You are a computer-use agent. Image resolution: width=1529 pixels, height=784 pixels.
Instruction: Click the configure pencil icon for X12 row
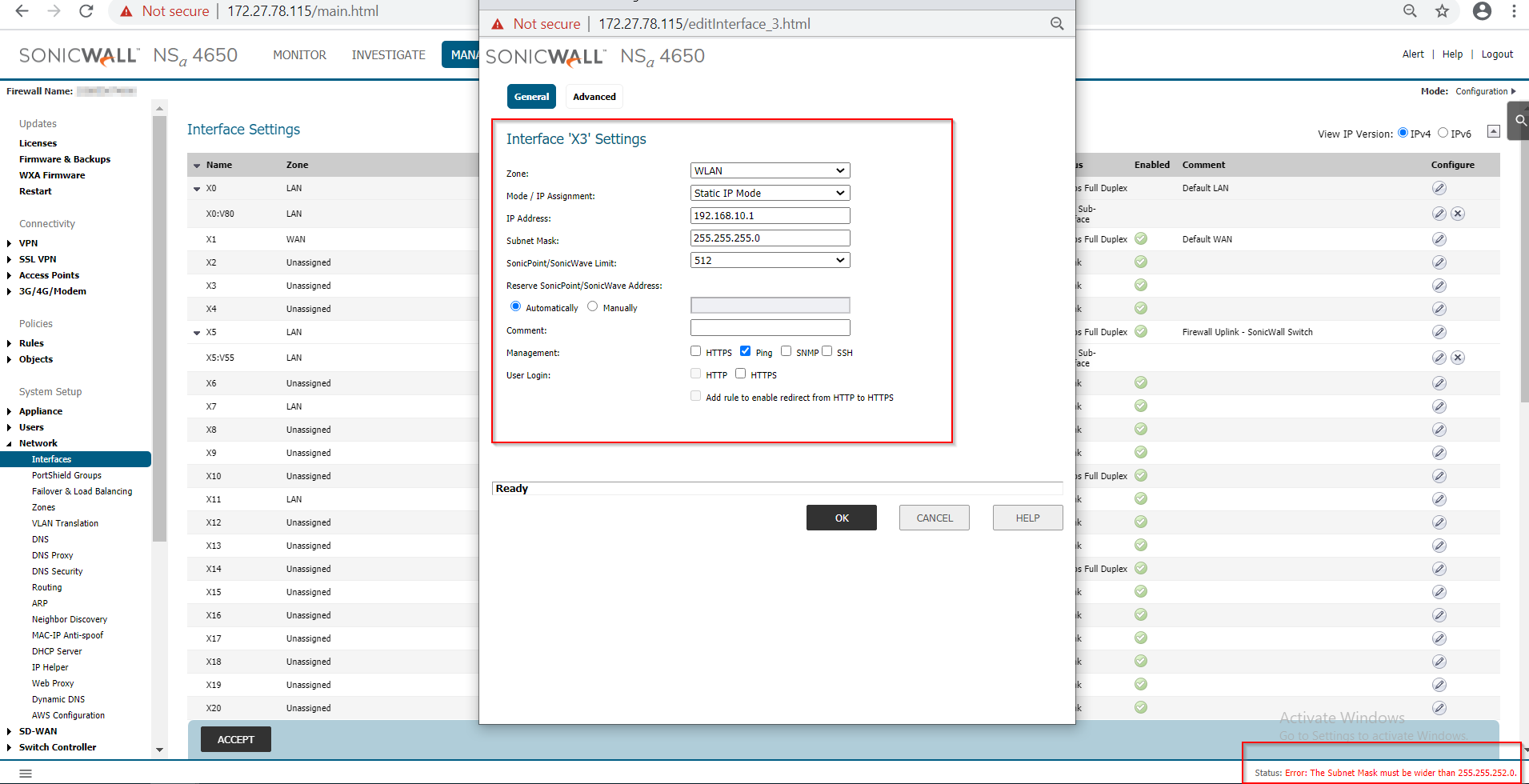click(1439, 522)
